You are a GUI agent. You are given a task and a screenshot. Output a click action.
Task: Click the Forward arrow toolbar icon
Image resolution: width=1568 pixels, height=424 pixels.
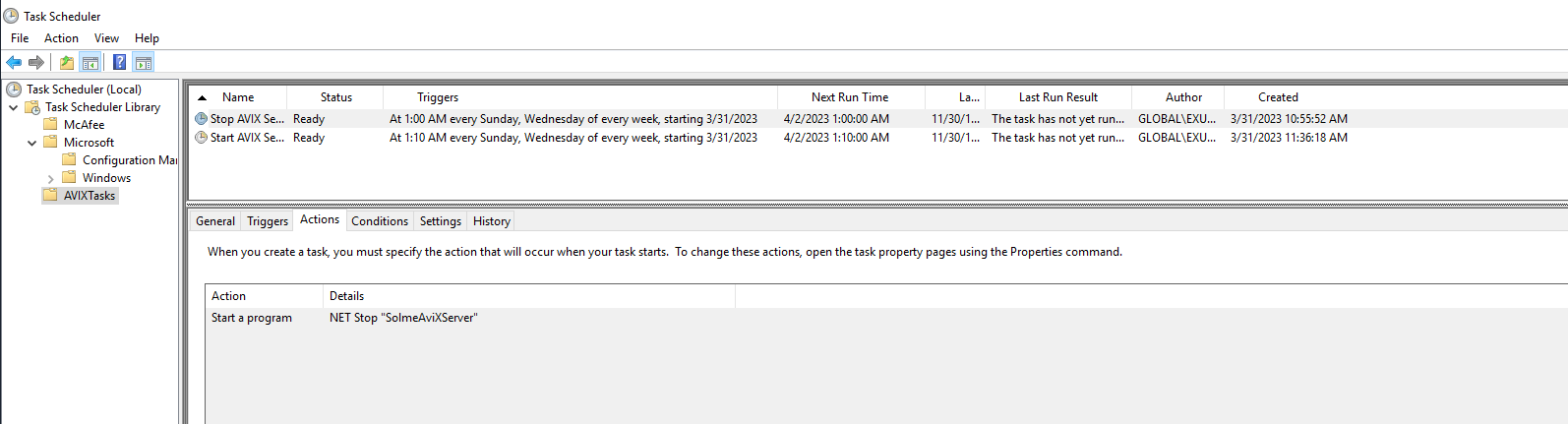click(x=36, y=63)
